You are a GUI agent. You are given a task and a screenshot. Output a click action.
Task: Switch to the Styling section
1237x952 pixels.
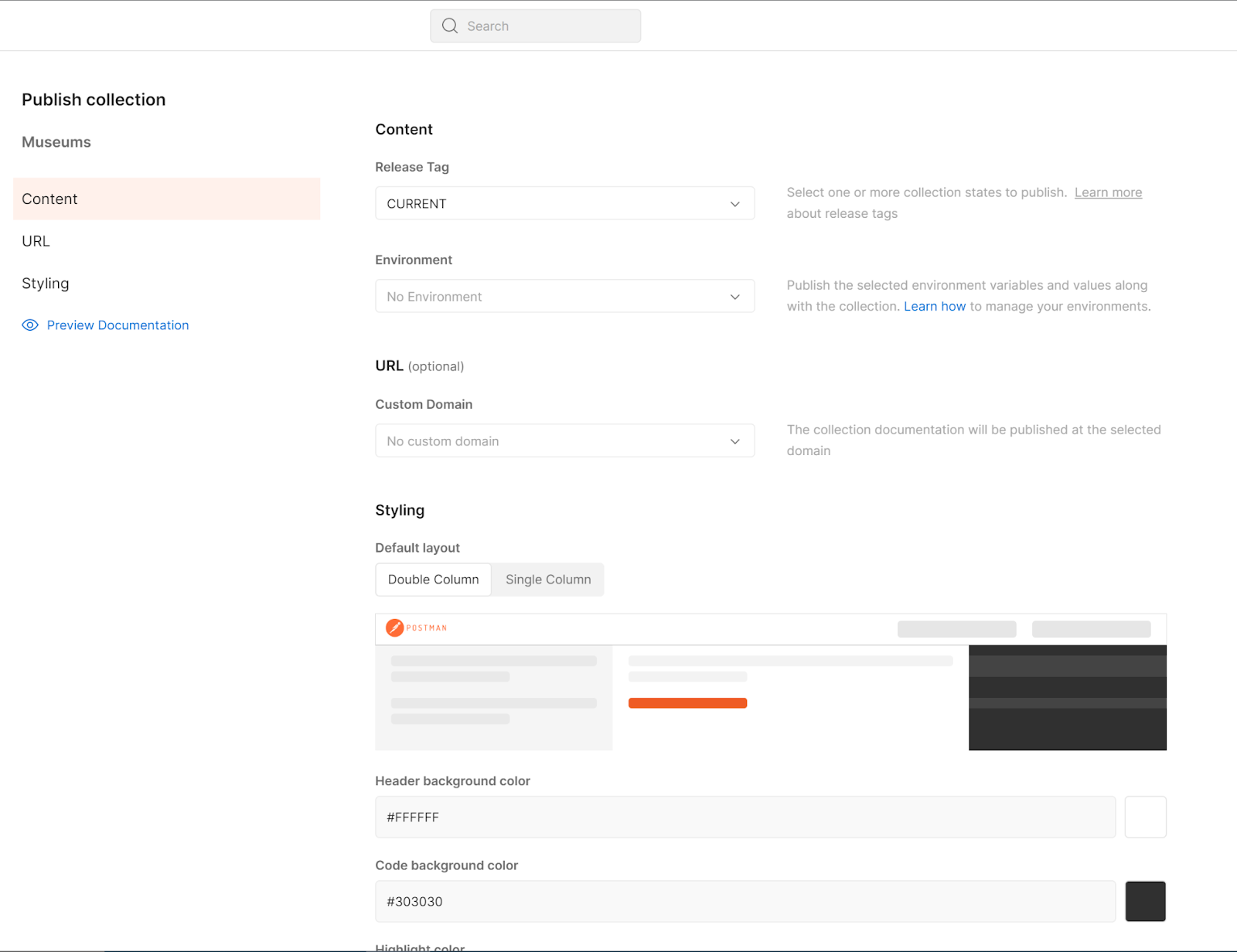pos(46,283)
